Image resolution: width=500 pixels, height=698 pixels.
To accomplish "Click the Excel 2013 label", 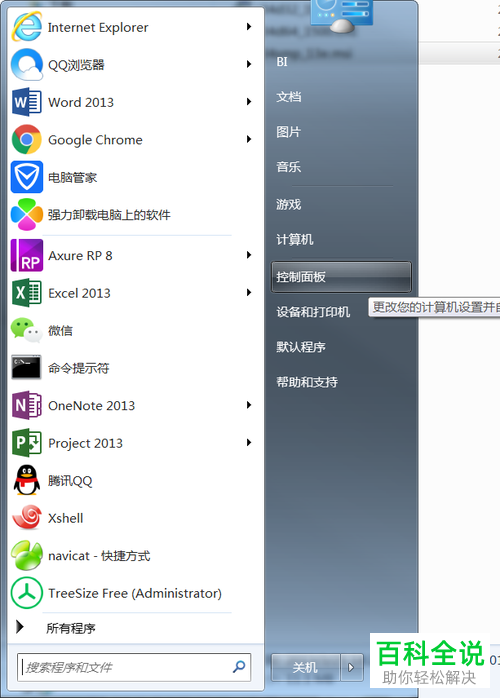I will point(79,293).
